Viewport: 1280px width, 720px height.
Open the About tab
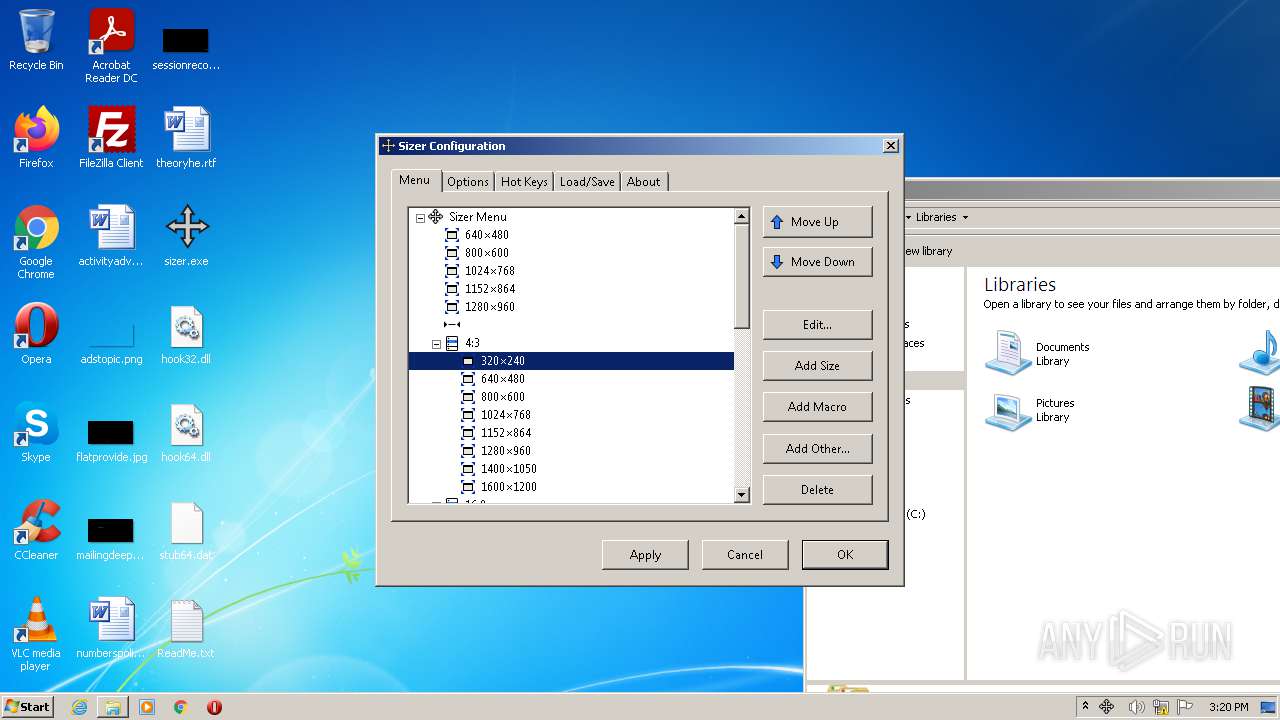click(x=644, y=182)
